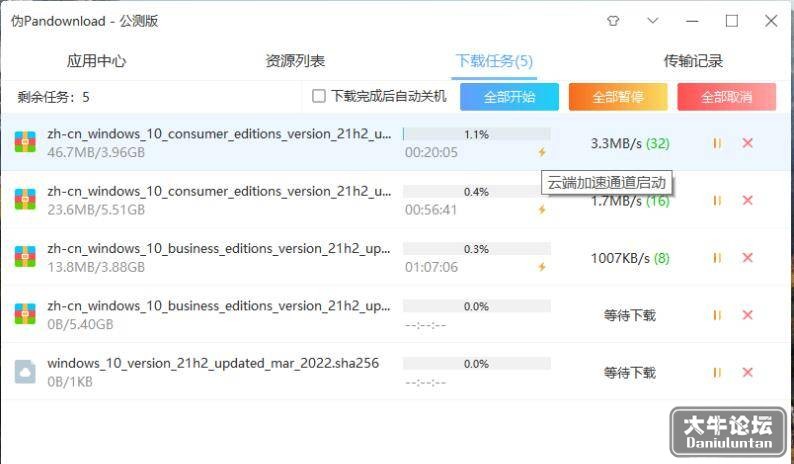This screenshot has height=464, width=794.
Task: Cancel the 3.88GB business editions download
Action: (747, 258)
